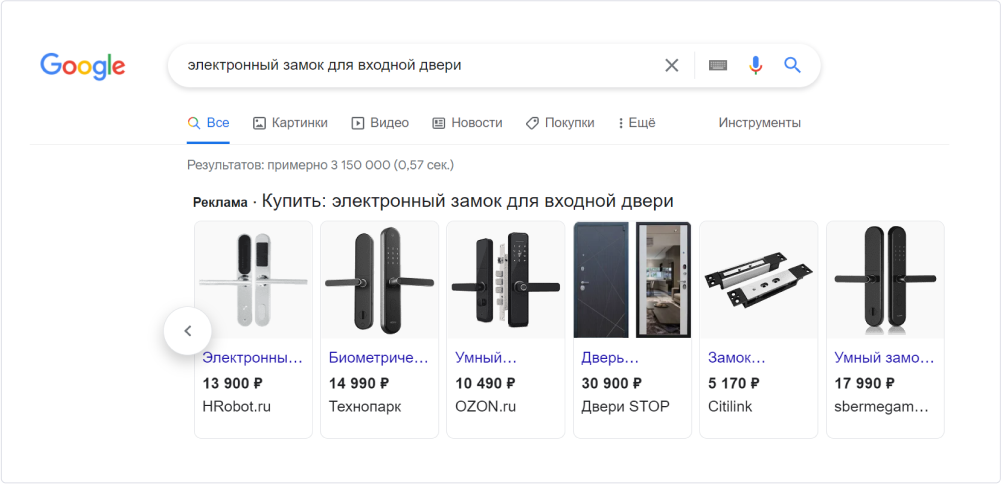The width and height of the screenshot is (1001, 484).
Task: Click the blue magnifier search icon
Action: pos(792,65)
